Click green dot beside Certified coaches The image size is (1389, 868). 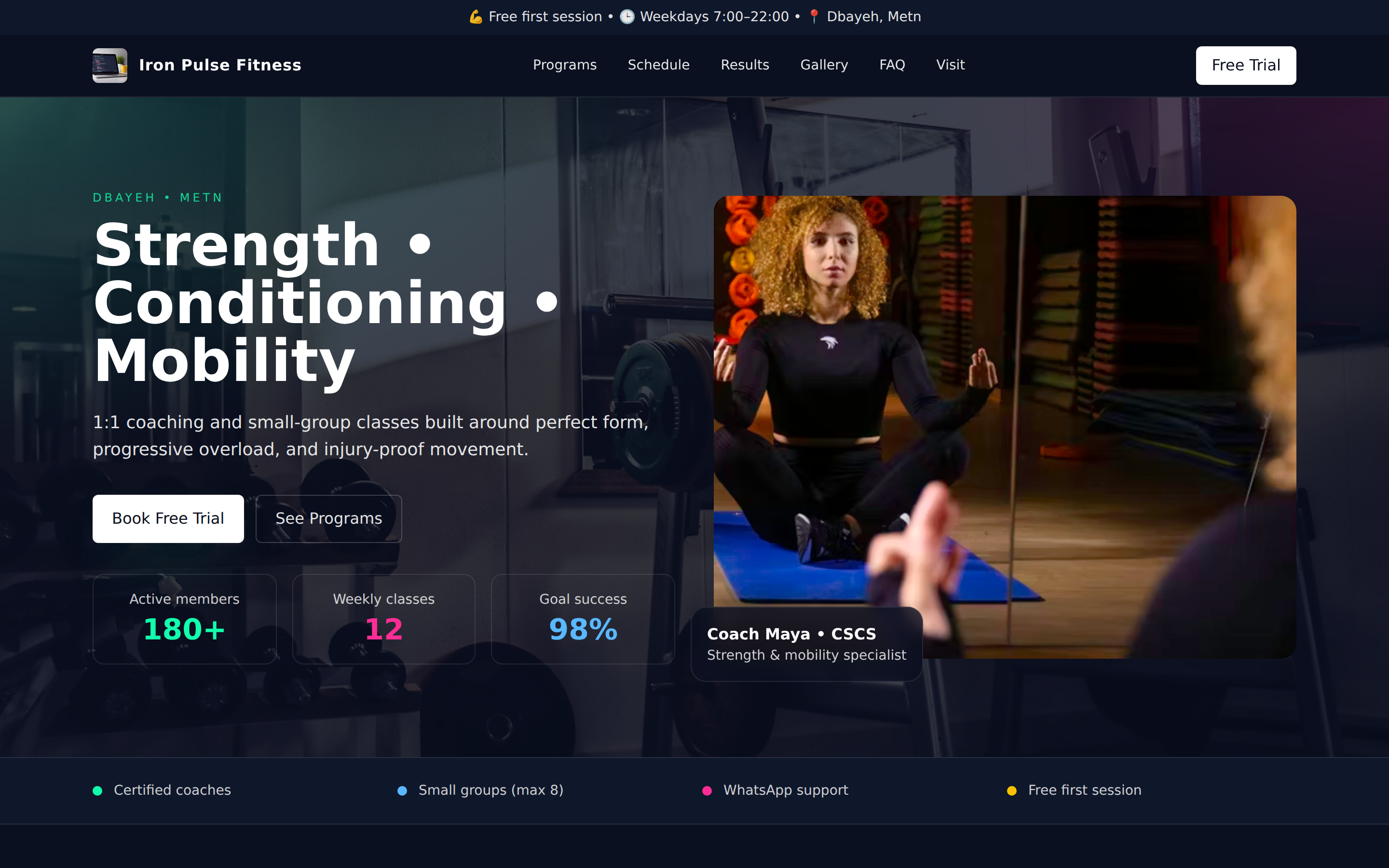[97, 790]
